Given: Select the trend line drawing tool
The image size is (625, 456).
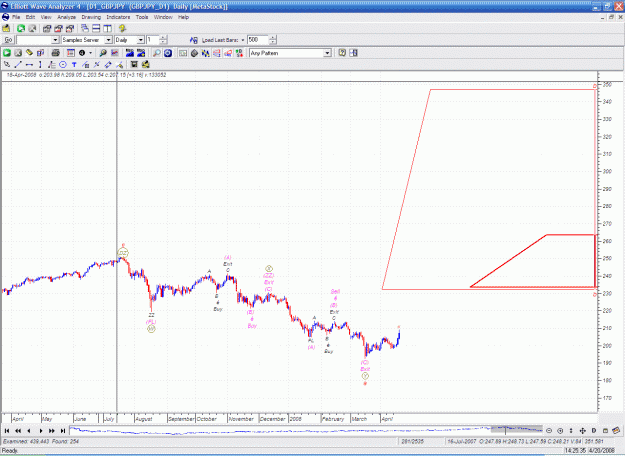Looking at the screenshot, I should (x=18, y=65).
